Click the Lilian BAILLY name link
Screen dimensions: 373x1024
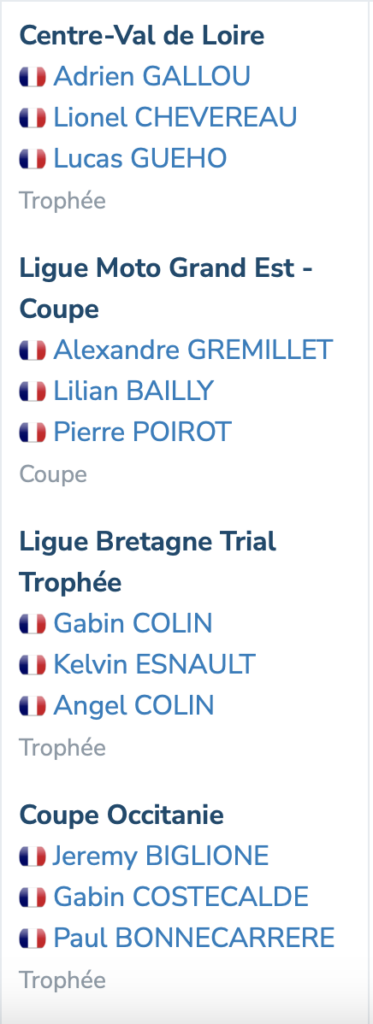(x=134, y=391)
